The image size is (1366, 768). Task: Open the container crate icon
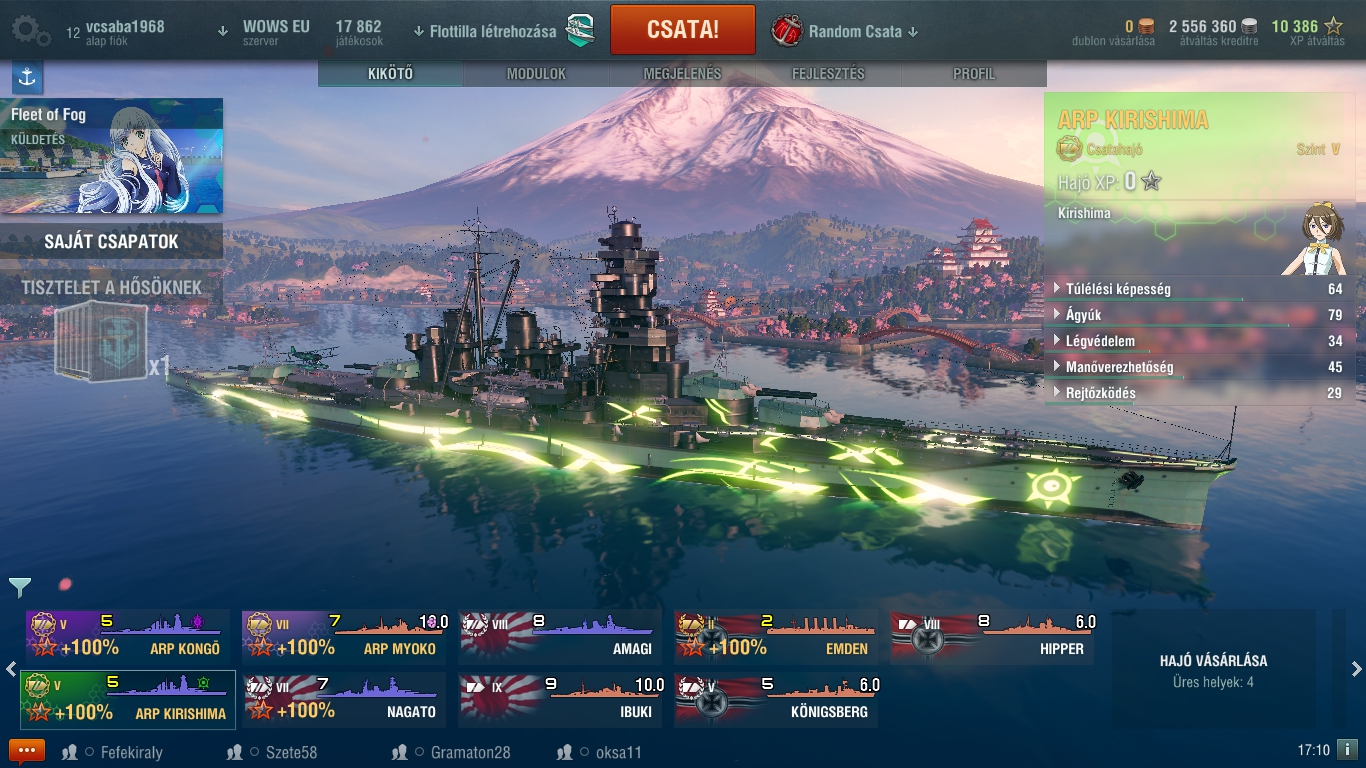(101, 342)
